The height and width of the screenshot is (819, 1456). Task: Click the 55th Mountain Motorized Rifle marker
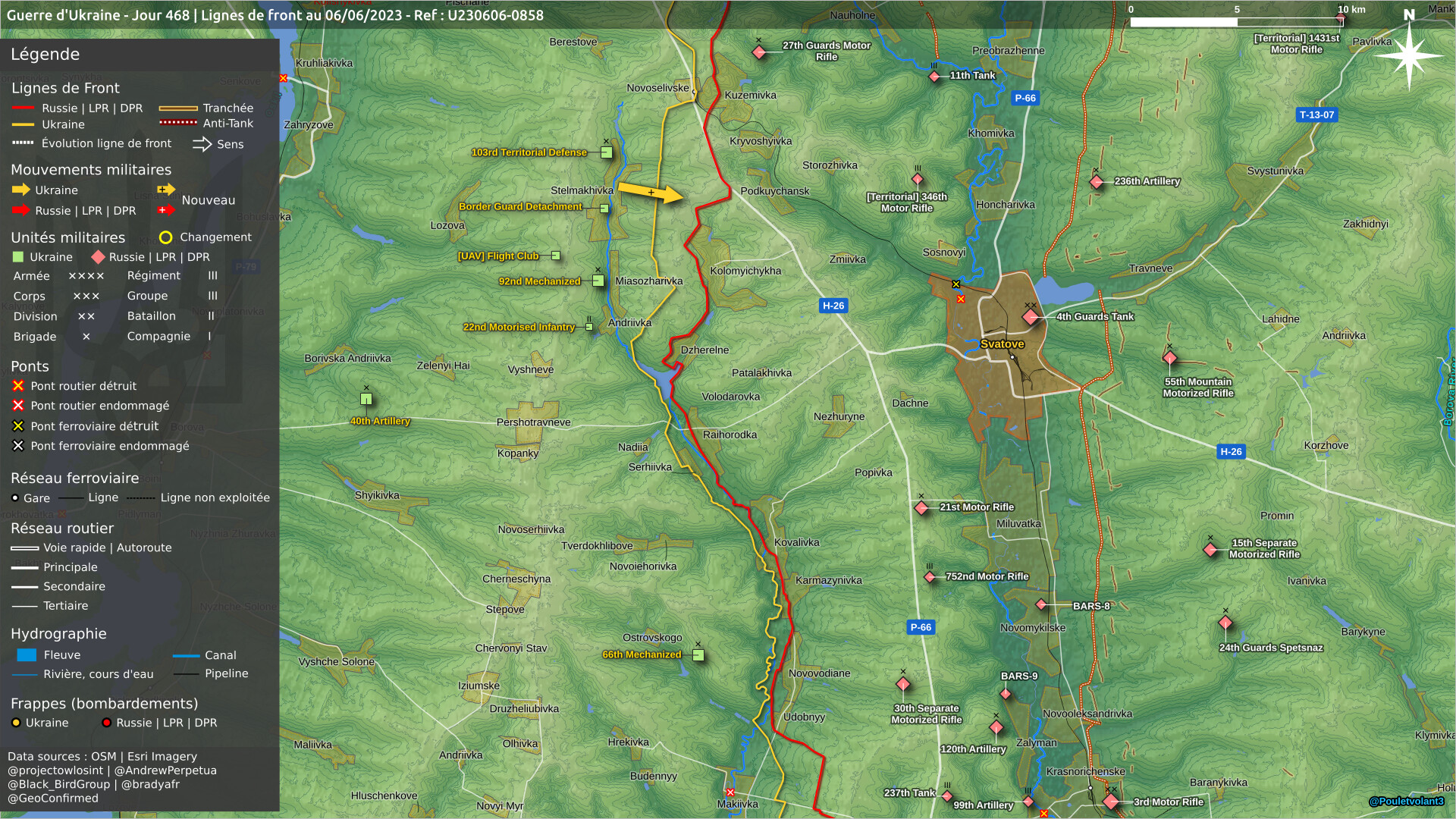click(1170, 358)
